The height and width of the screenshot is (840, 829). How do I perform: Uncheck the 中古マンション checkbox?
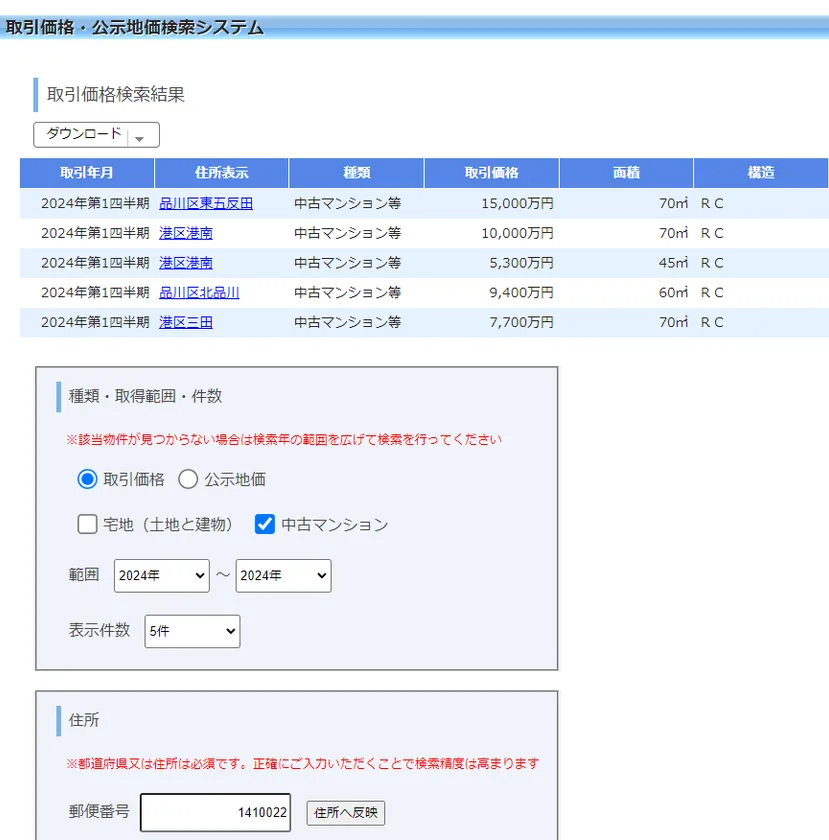(x=264, y=524)
